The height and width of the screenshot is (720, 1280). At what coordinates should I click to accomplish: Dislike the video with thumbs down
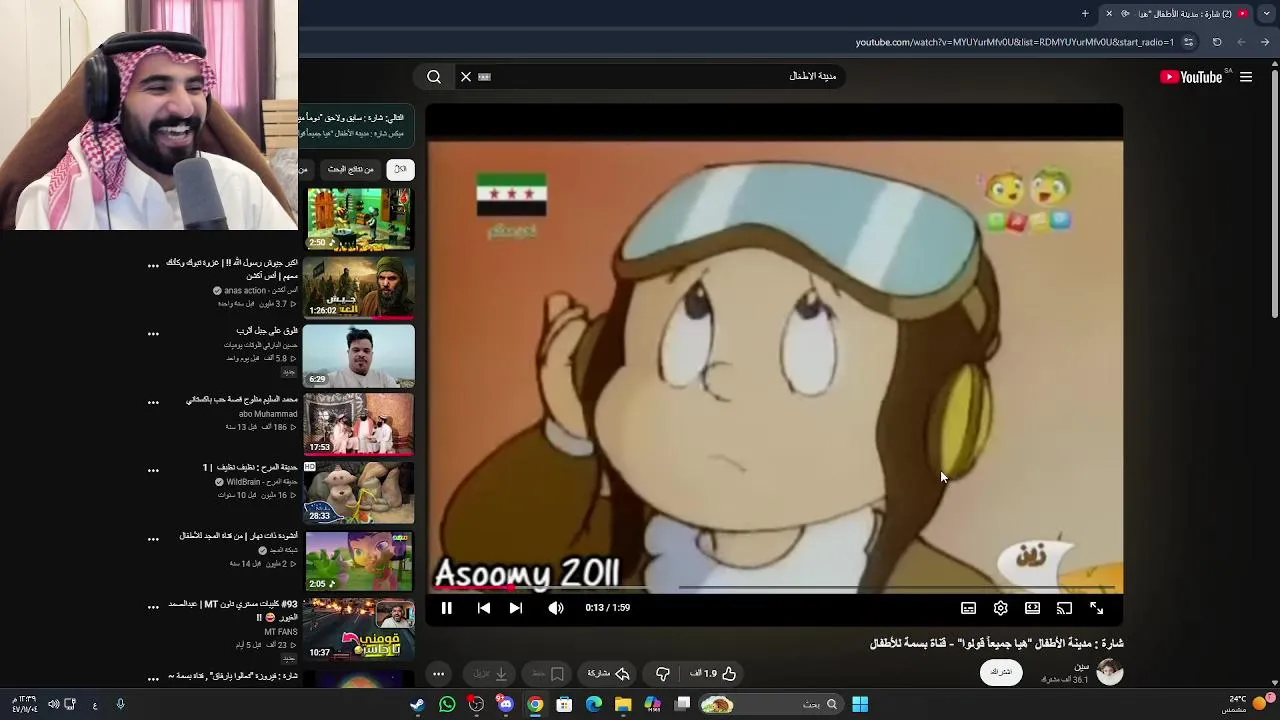coord(662,674)
